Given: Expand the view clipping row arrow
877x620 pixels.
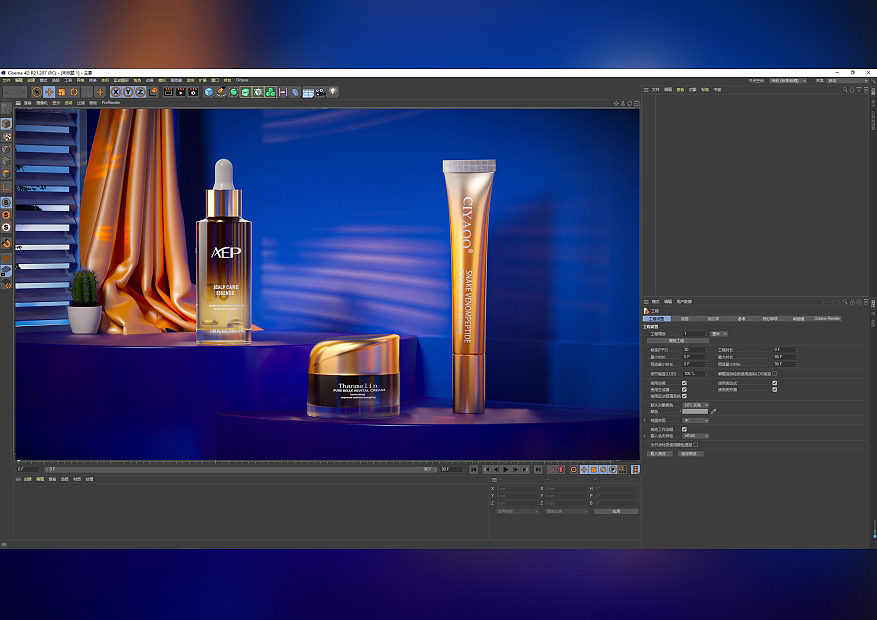Looking at the screenshot, I should 644,420.
